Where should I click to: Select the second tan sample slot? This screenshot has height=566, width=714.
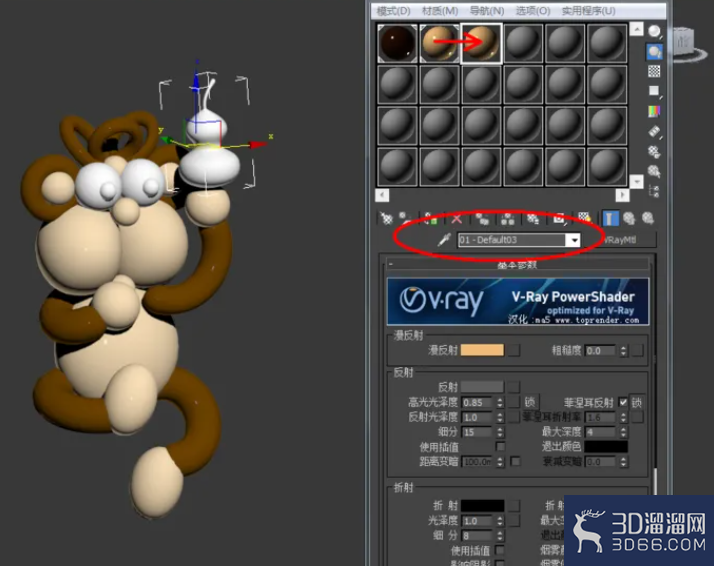coord(439,43)
